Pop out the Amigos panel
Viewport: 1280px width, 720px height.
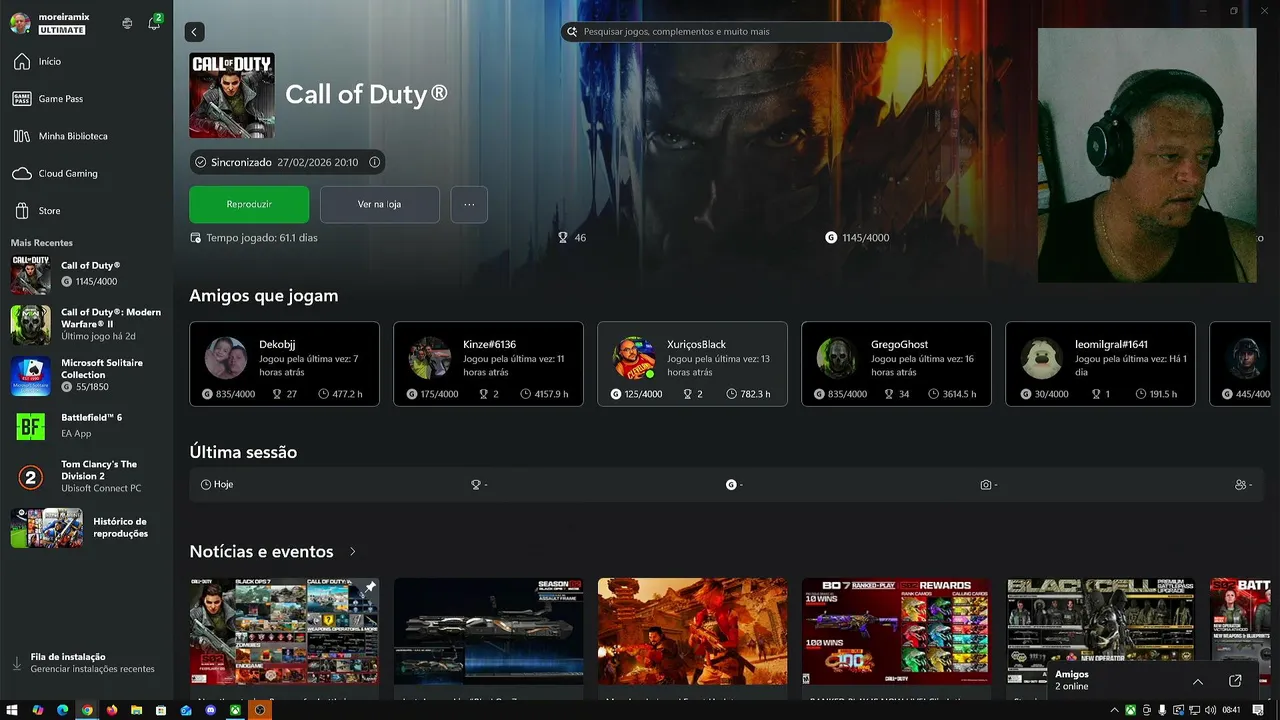tap(1235, 681)
